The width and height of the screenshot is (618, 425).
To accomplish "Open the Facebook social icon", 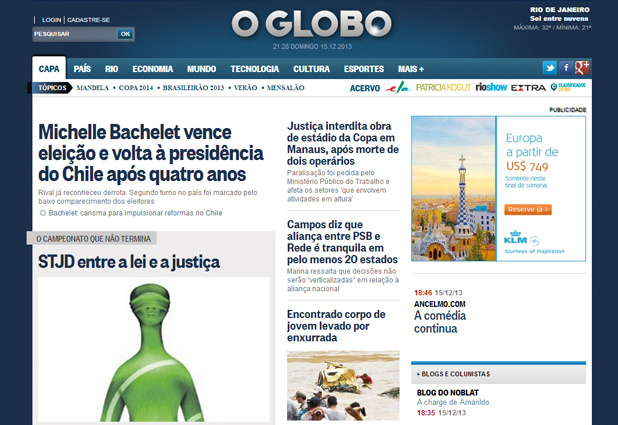I will pyautogui.click(x=565, y=68).
